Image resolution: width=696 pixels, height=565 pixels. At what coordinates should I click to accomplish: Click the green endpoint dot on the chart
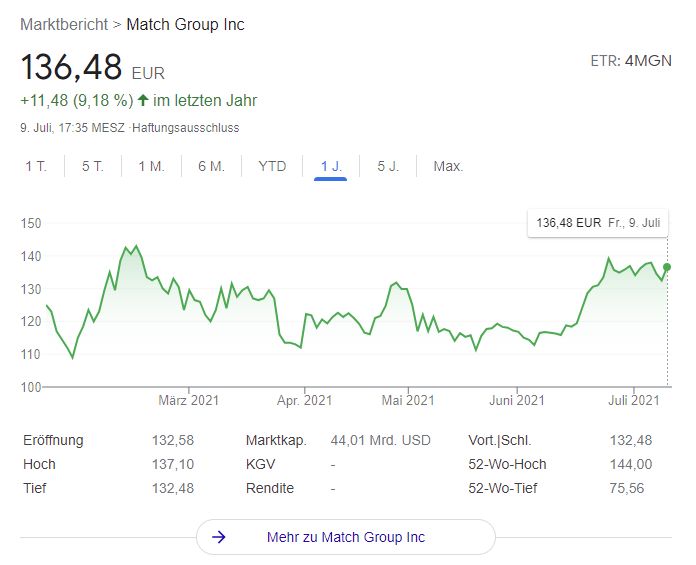667,267
